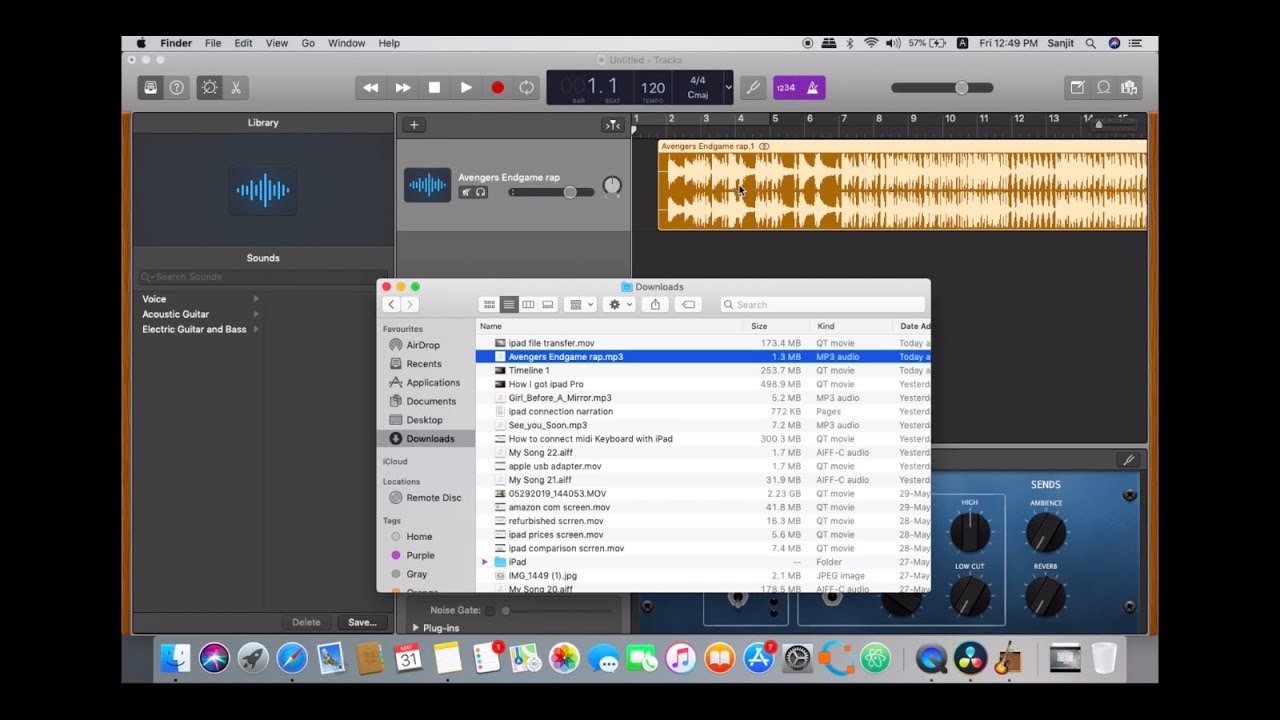
Task: Open the Finder menu in menu bar
Action: (x=176, y=43)
